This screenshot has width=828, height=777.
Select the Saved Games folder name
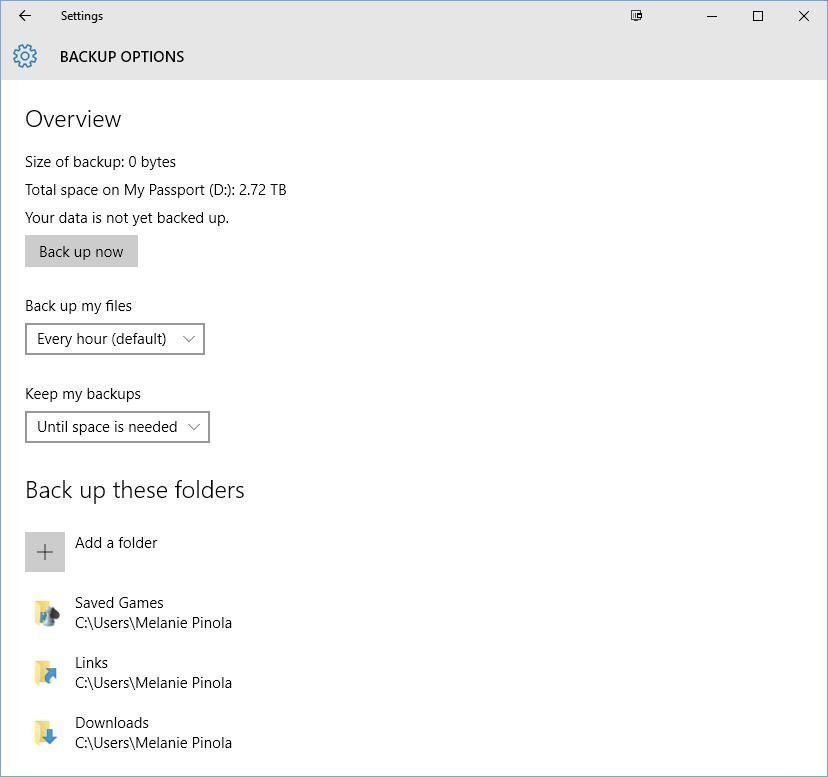(x=119, y=603)
